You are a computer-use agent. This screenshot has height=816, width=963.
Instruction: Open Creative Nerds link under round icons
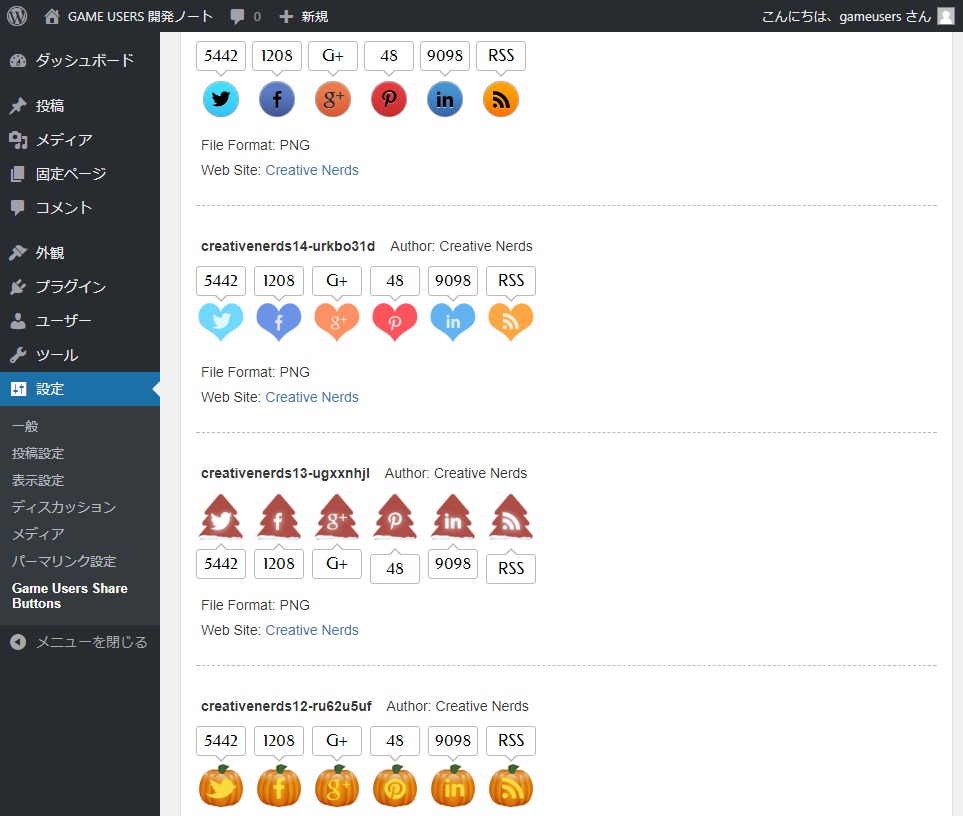click(x=312, y=170)
